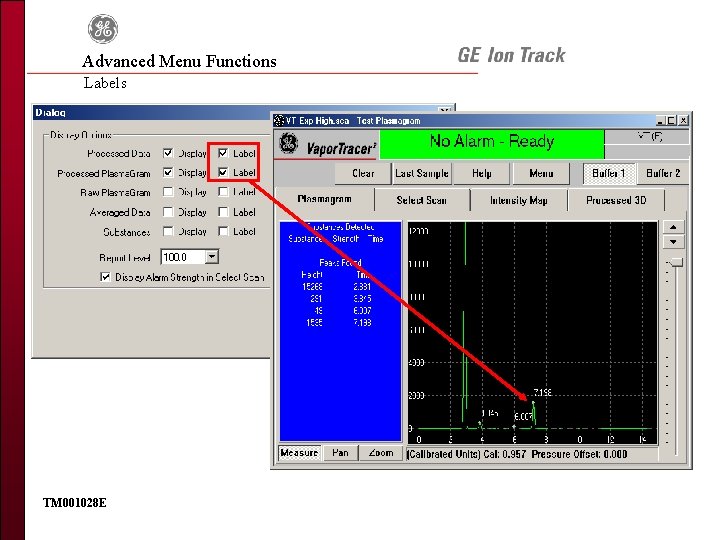
Task: Select the Zoom mode button
Action: [381, 453]
